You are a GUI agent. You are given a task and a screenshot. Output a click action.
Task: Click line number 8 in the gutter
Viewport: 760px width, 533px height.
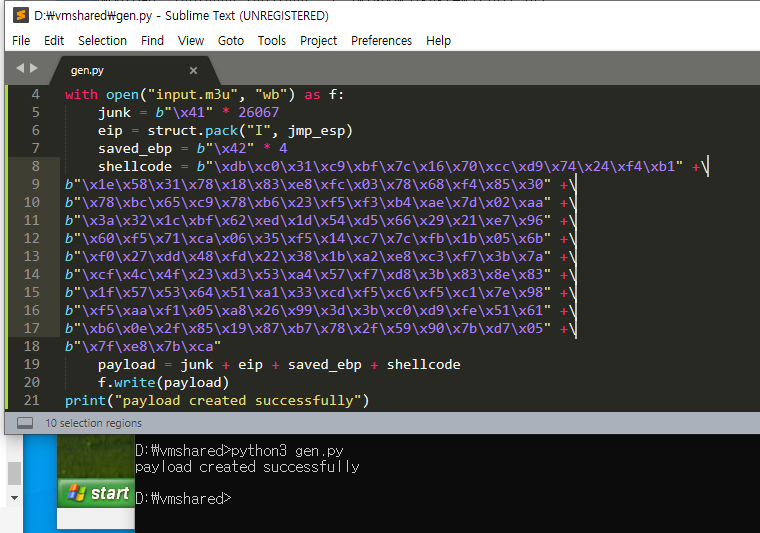35,166
